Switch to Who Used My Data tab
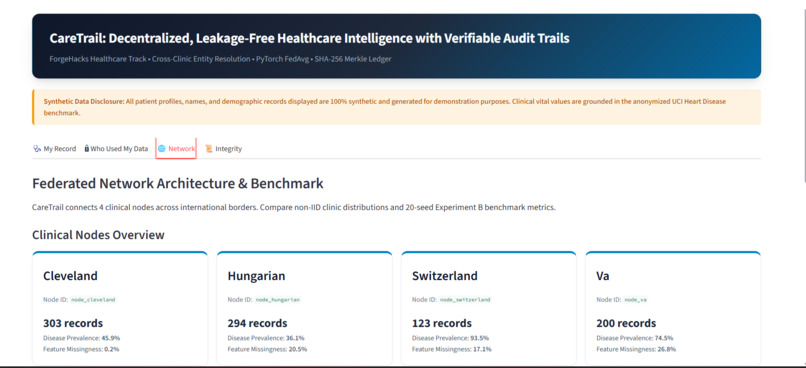The width and height of the screenshot is (806, 368). (x=116, y=149)
